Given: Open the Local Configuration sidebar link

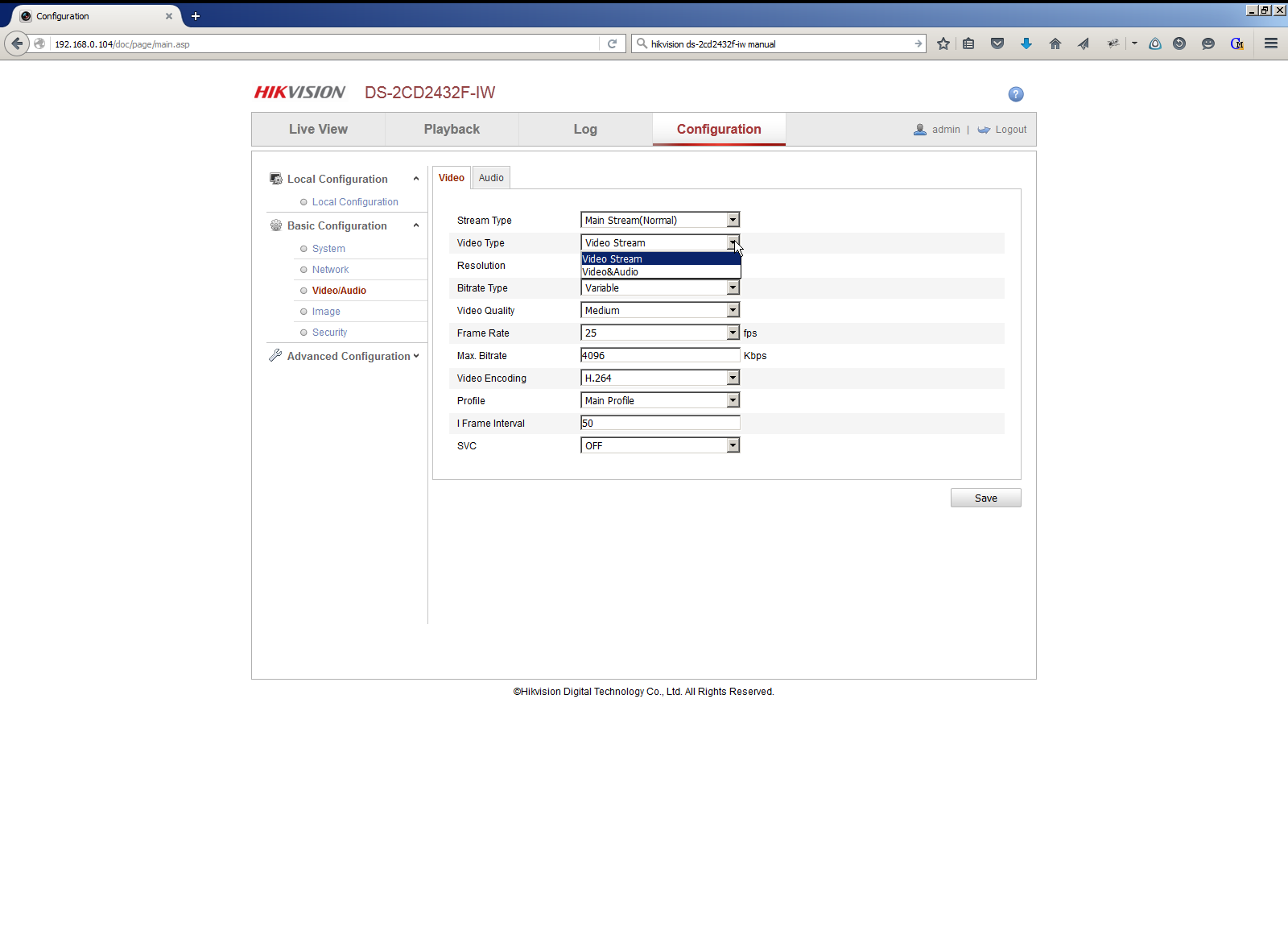Looking at the screenshot, I should point(355,202).
